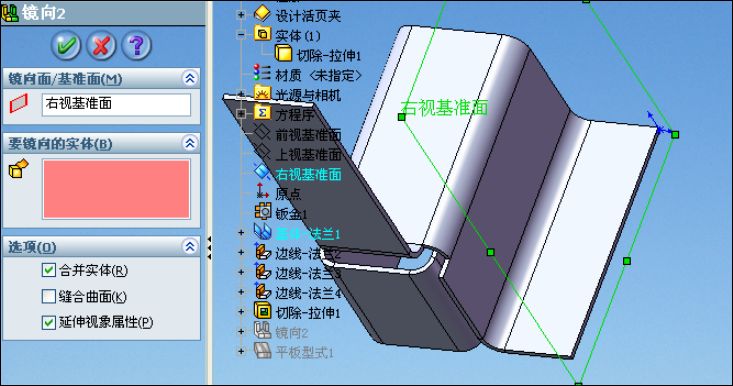The width and height of the screenshot is (733, 386).
Task: Click 原点 origin icon
Action: point(262,192)
